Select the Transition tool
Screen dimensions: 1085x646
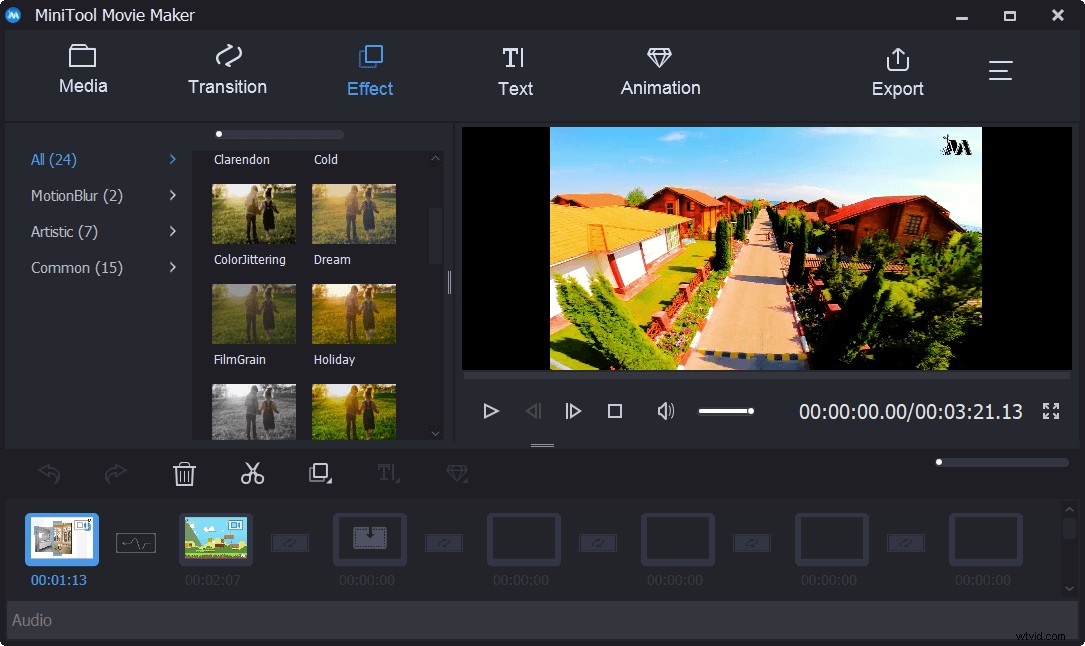pos(227,70)
